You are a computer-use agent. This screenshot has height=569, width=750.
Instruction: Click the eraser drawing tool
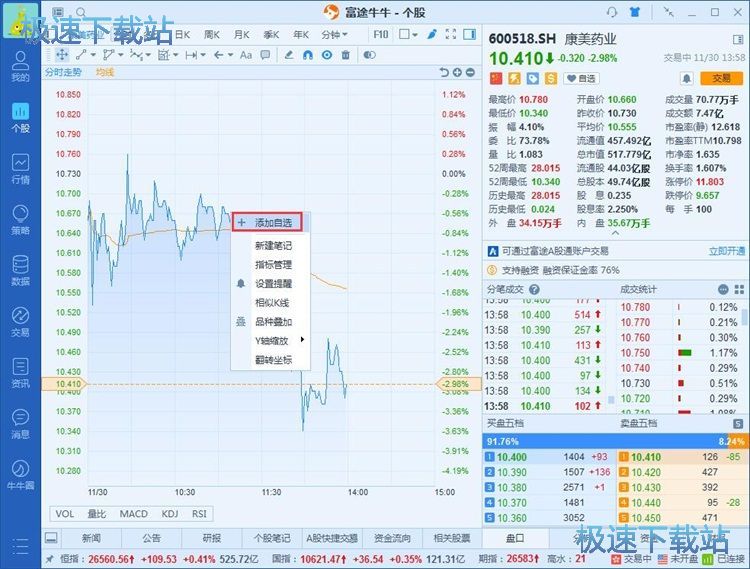point(289,55)
